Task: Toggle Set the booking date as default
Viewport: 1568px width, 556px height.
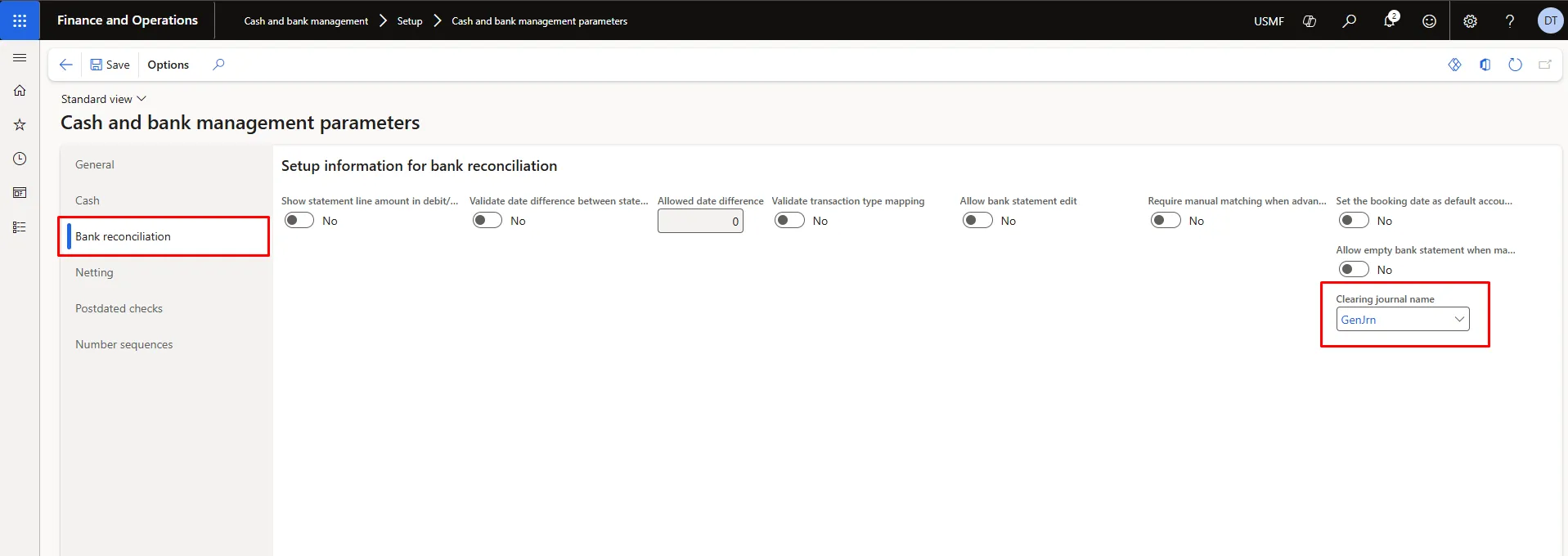Action: [1355, 220]
